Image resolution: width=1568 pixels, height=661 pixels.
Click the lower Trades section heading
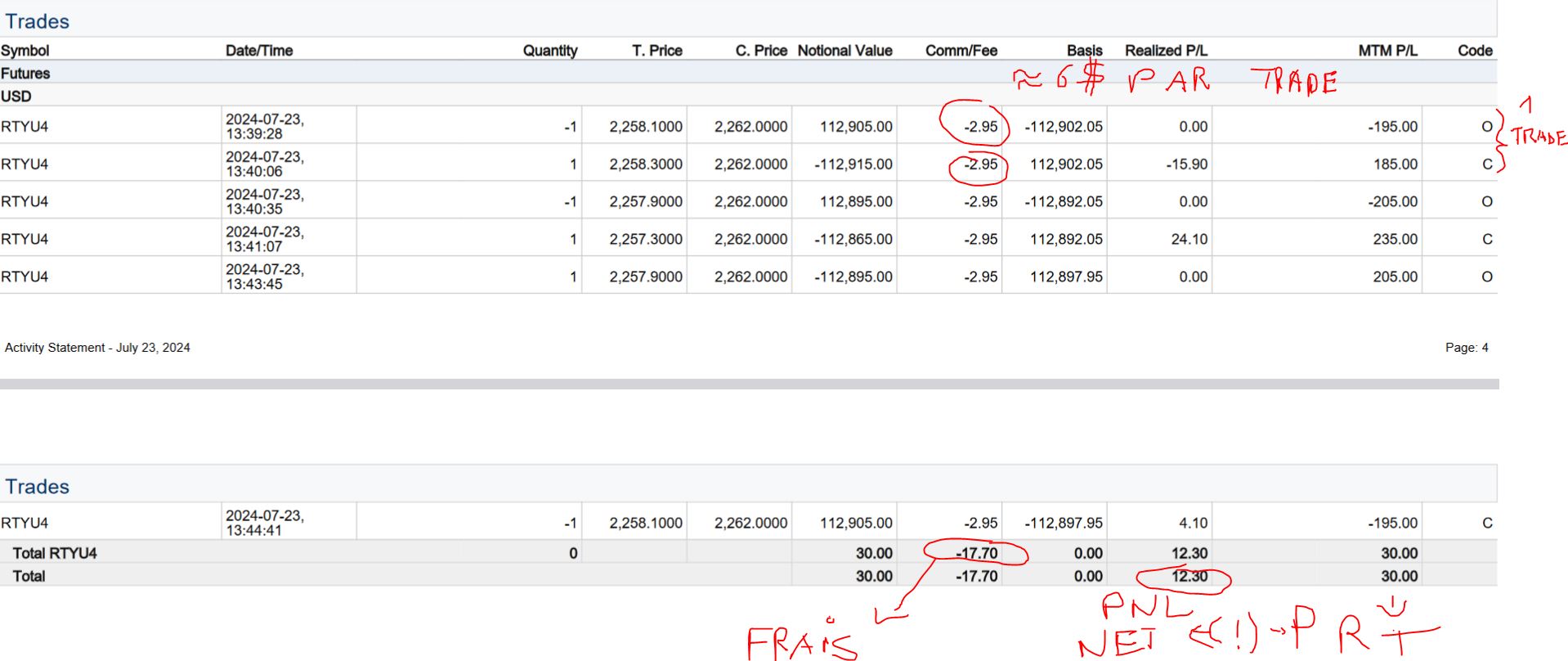37,487
